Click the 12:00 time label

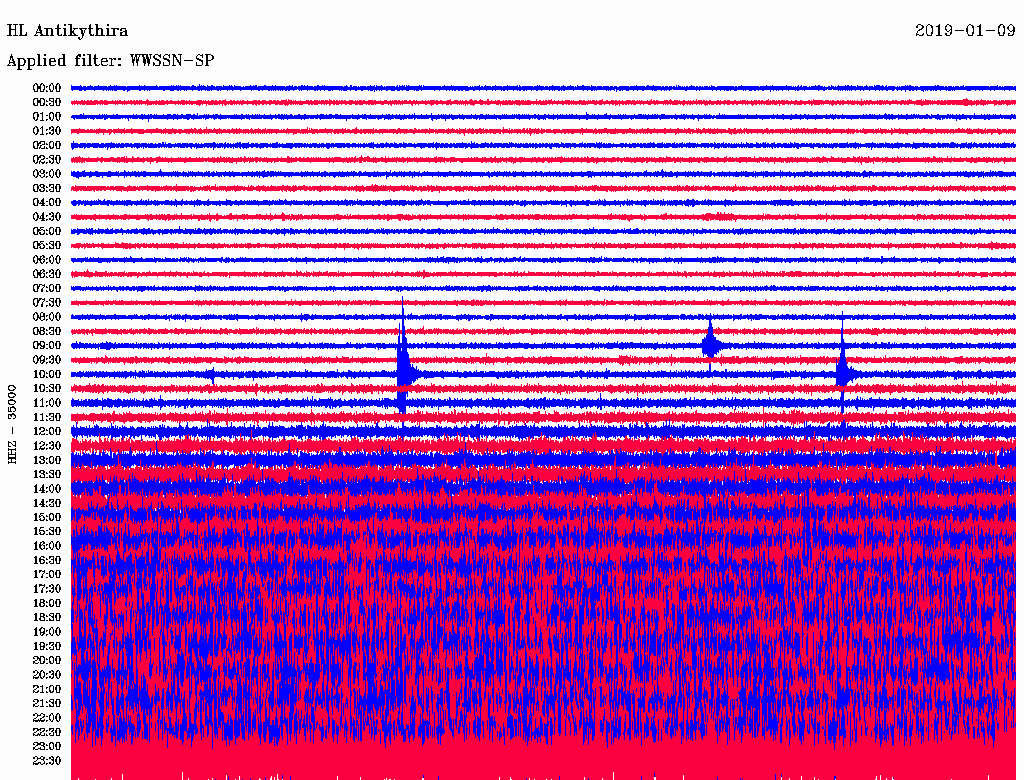pyautogui.click(x=47, y=431)
